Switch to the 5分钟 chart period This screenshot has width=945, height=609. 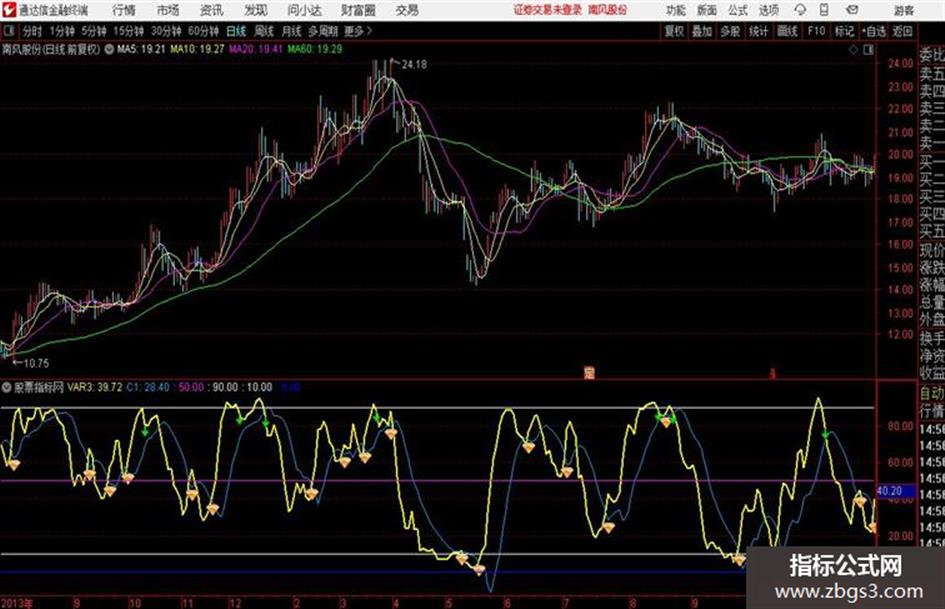tap(94, 31)
